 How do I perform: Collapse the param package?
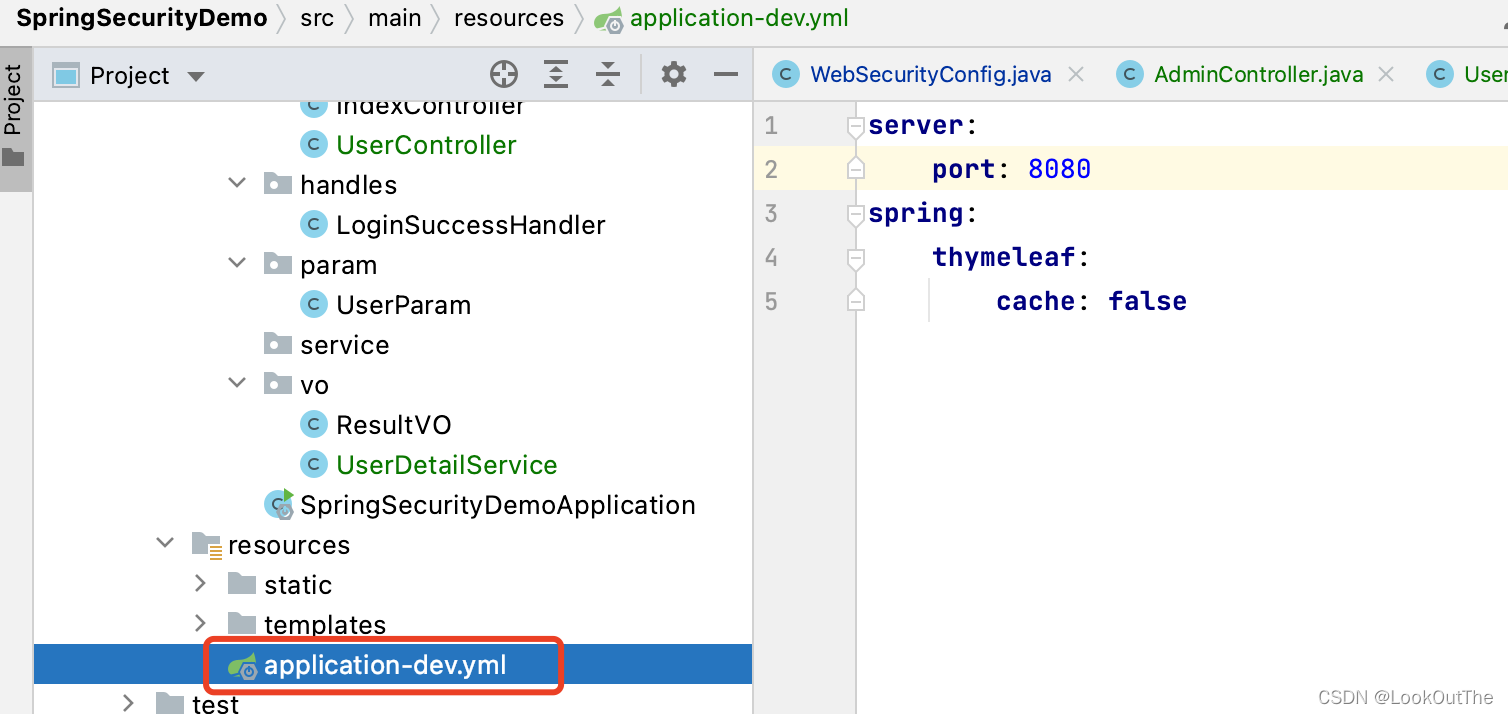[x=237, y=264]
